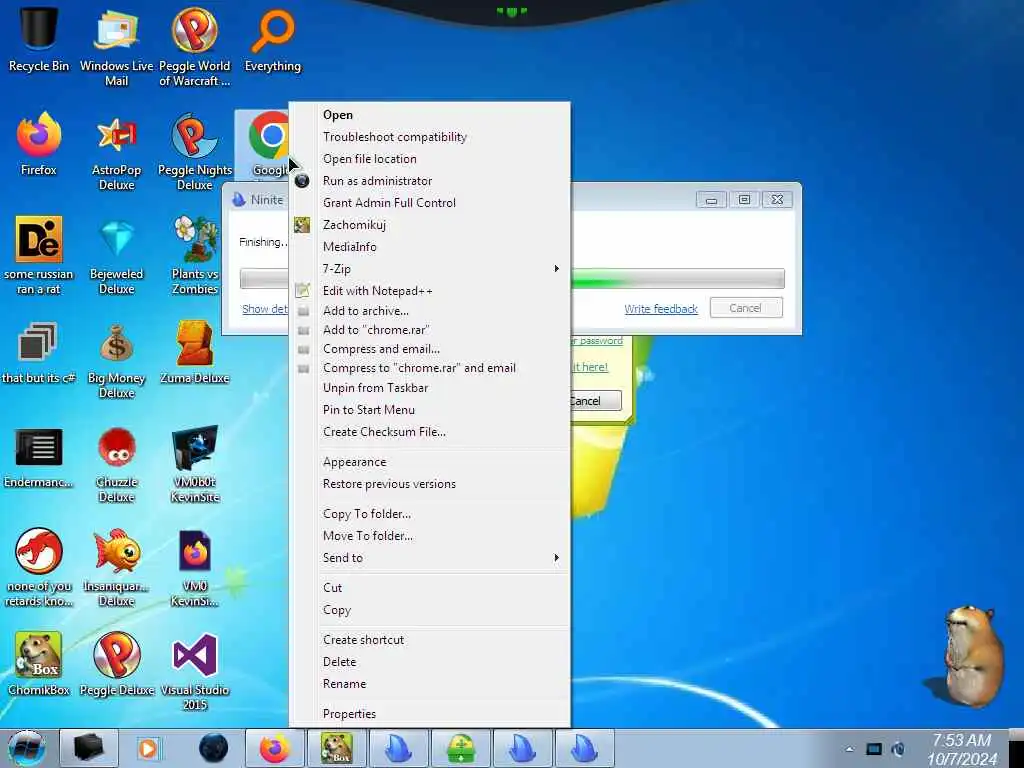Viewport: 1024px width, 768px height.
Task: Open the Windows Start orb
Action: click(x=26, y=748)
